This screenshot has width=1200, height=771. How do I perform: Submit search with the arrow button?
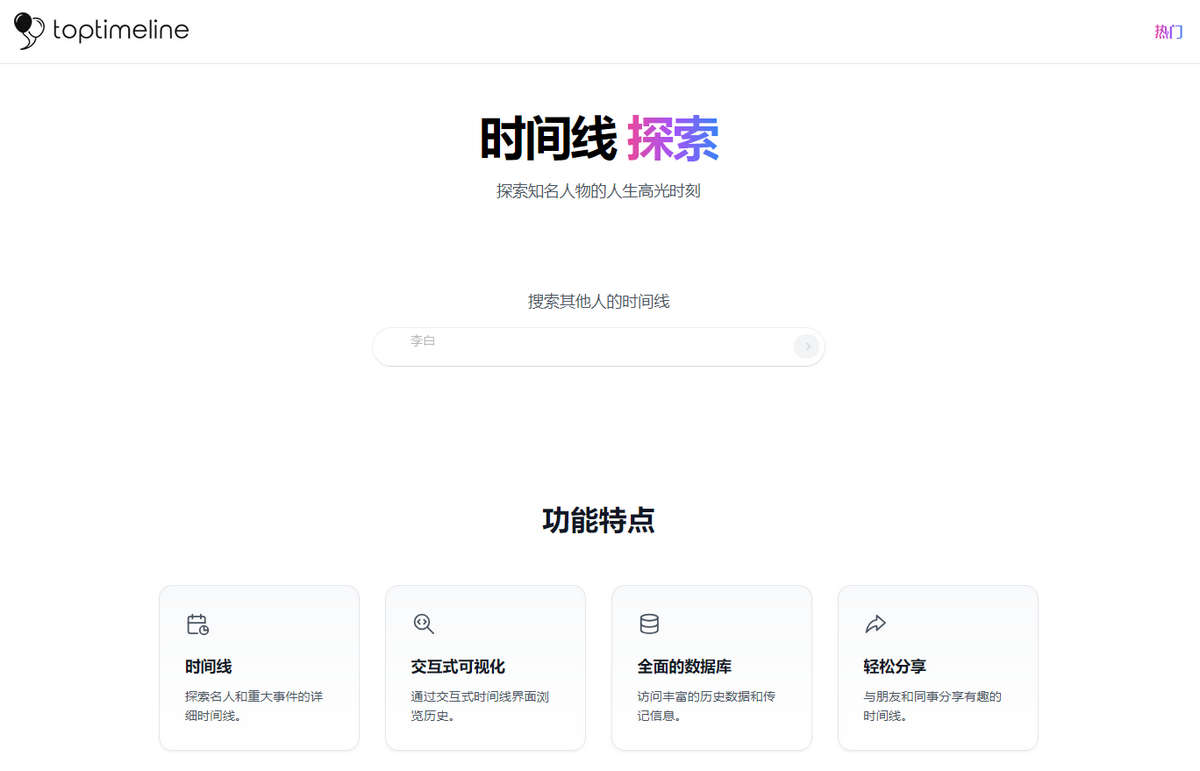[x=807, y=346]
